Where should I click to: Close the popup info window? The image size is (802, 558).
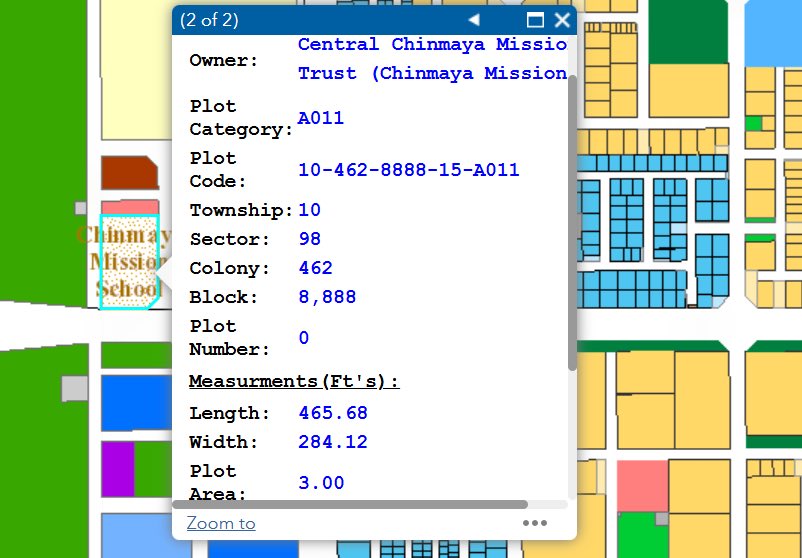562,20
